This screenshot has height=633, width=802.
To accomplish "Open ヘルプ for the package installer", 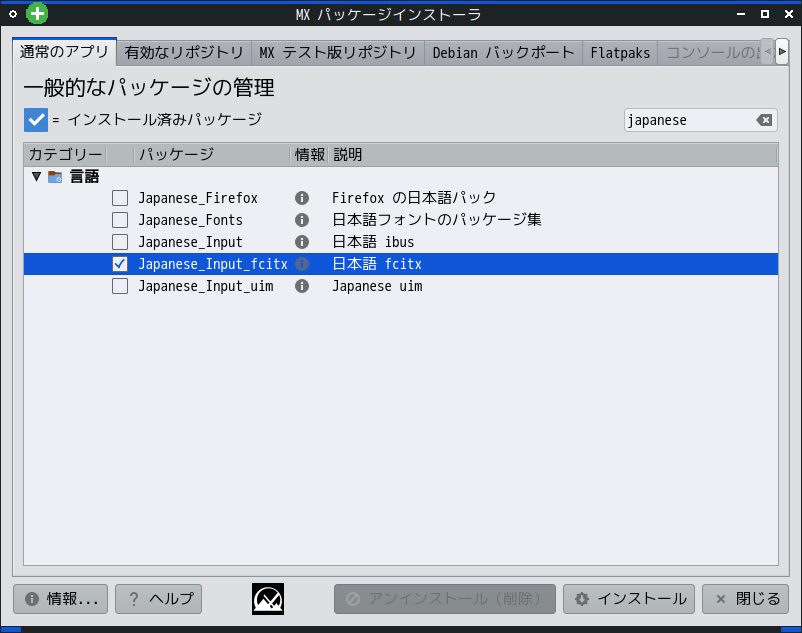I will click(x=157, y=598).
